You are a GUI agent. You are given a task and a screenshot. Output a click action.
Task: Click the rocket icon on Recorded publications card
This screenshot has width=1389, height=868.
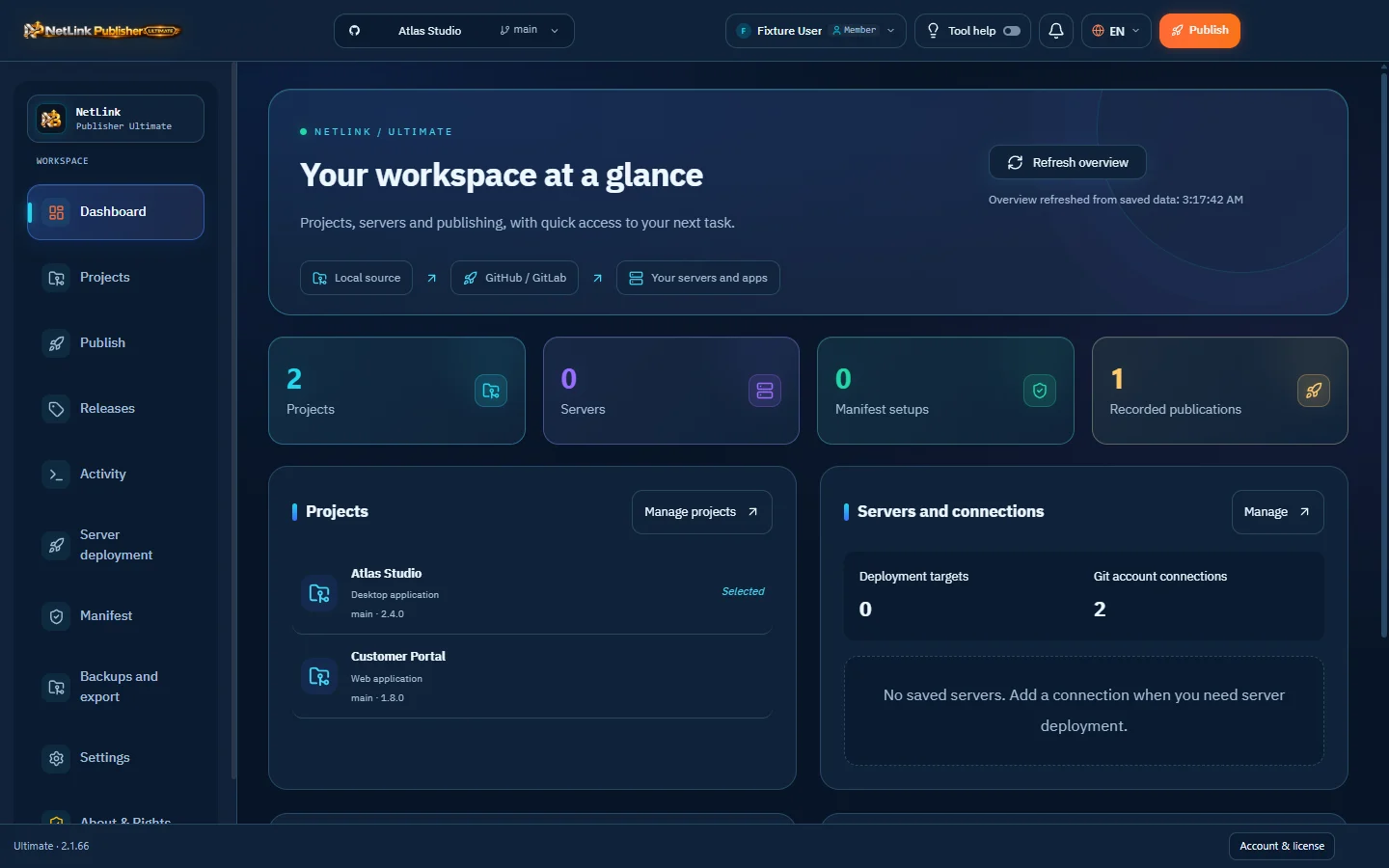pyautogui.click(x=1314, y=391)
